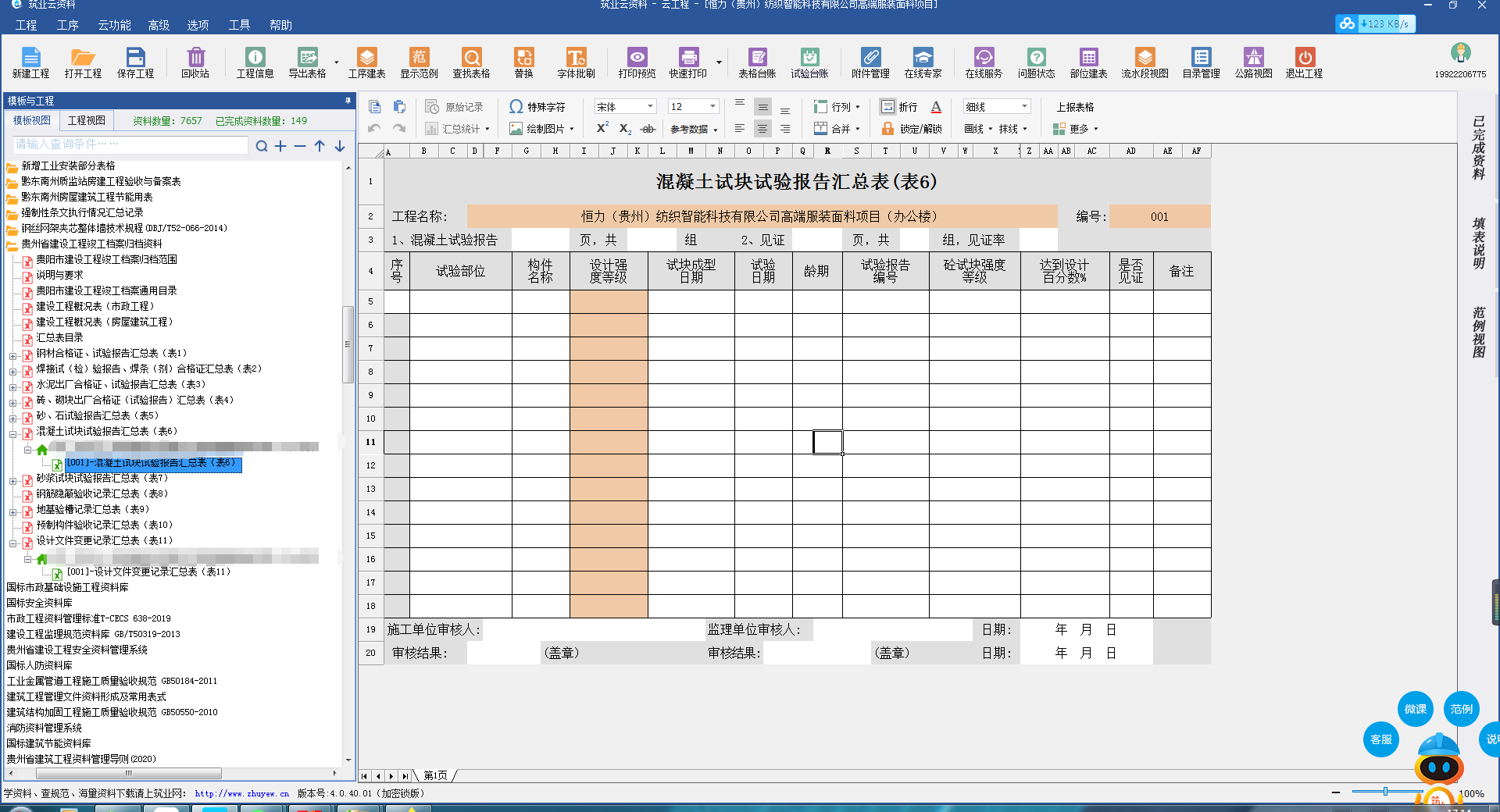Open 工序建表 tool

[x=366, y=62]
